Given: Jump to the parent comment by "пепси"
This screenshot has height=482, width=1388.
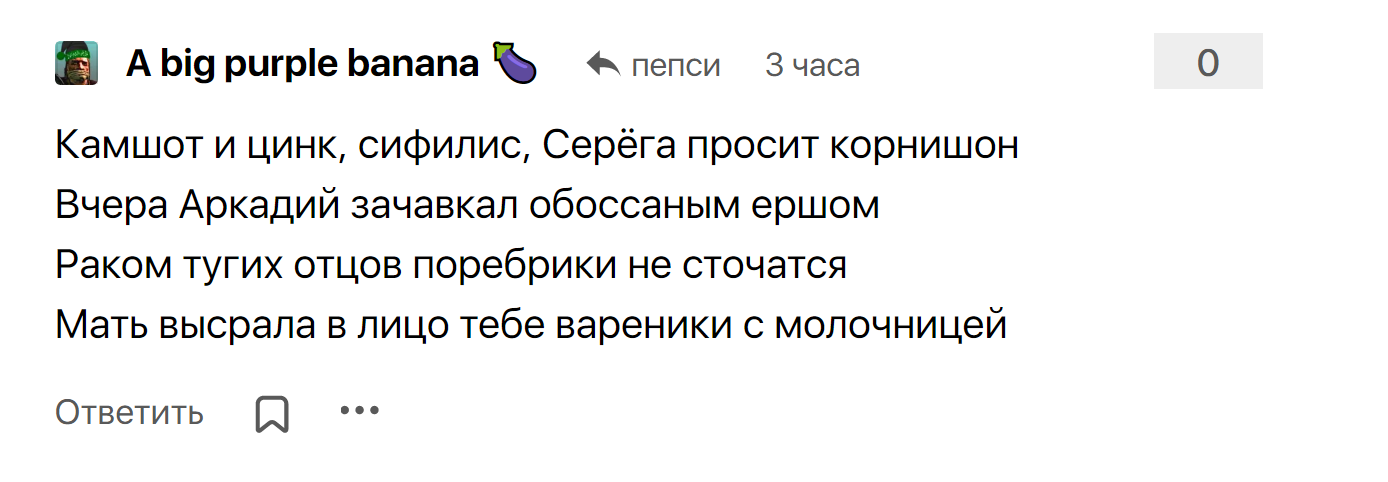Looking at the screenshot, I should point(675,66).
